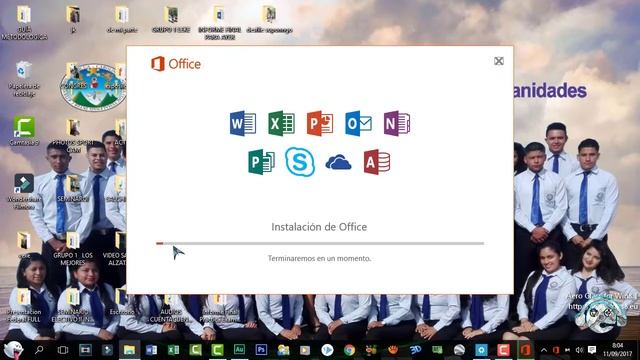
Task: Click the Access icon in Office installer
Action: click(377, 162)
